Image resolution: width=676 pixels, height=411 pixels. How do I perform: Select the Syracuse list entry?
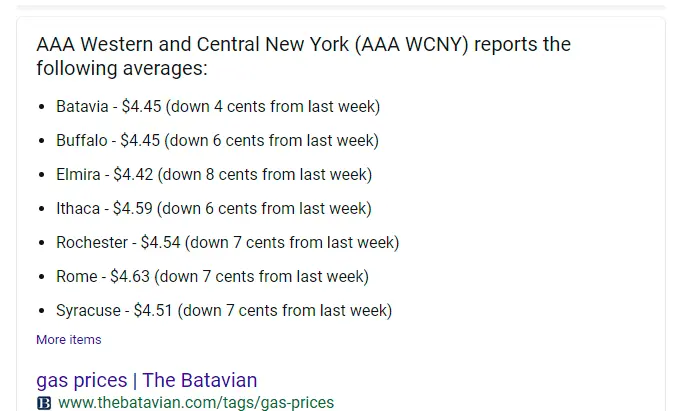pos(223,310)
